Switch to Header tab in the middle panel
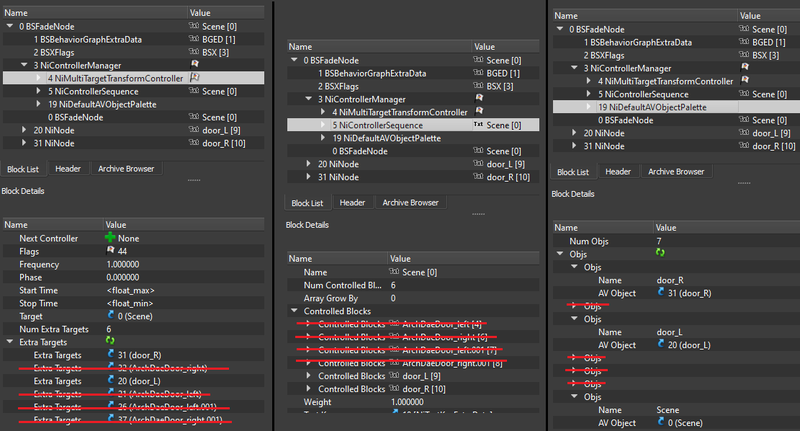 pos(353,203)
